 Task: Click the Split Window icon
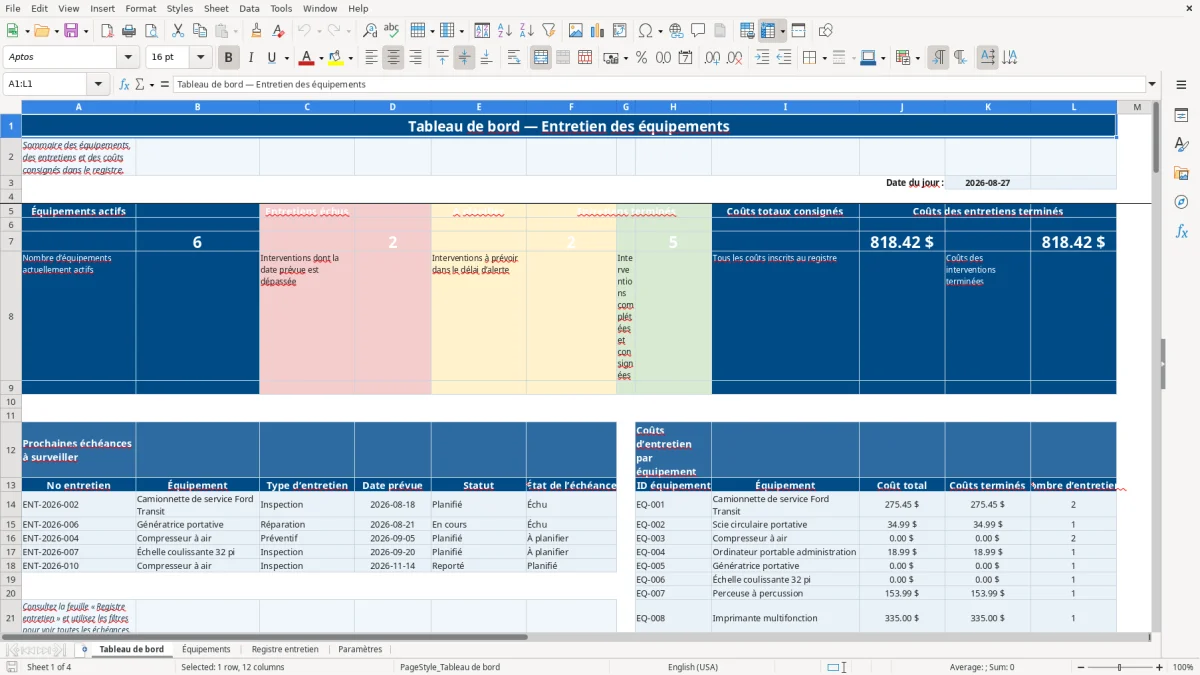tap(798, 31)
